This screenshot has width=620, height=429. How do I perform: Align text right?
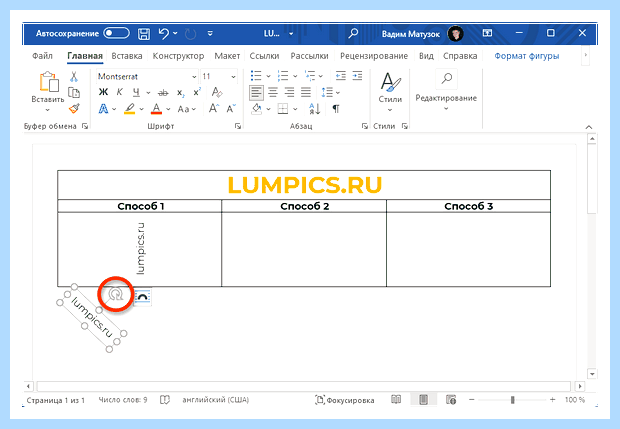pyautogui.click(x=289, y=93)
